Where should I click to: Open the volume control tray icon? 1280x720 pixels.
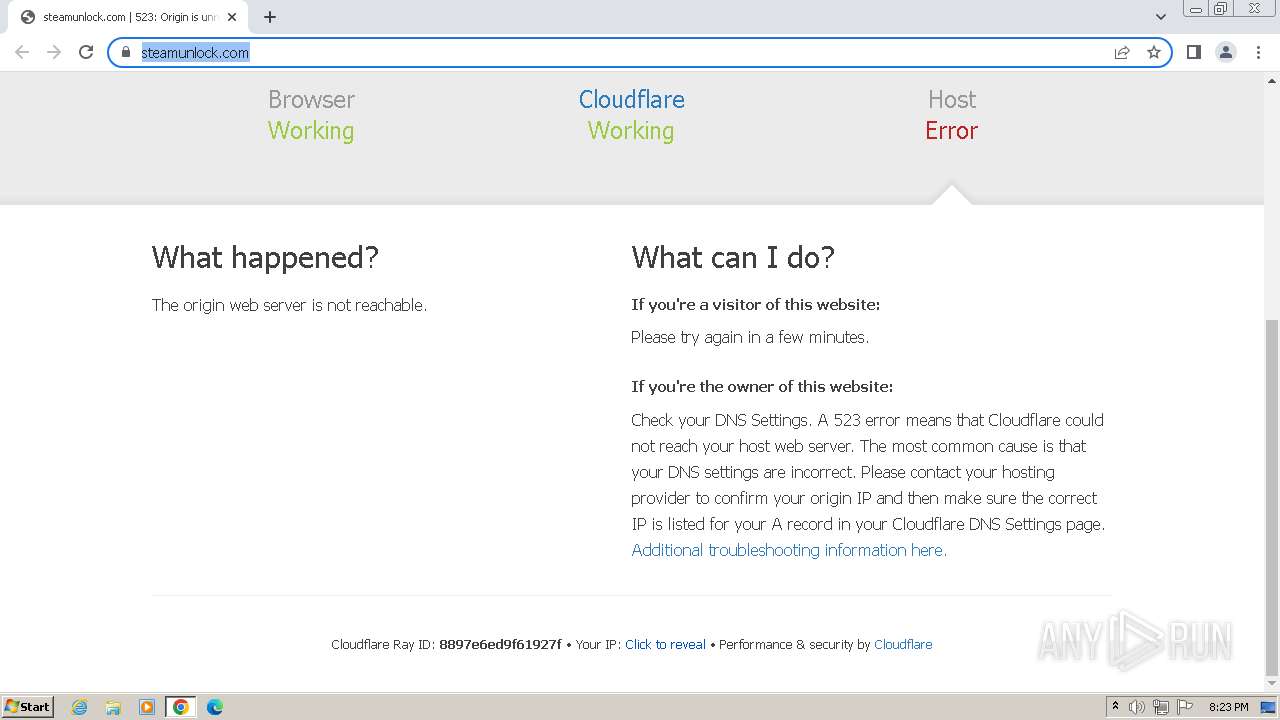pos(1137,707)
